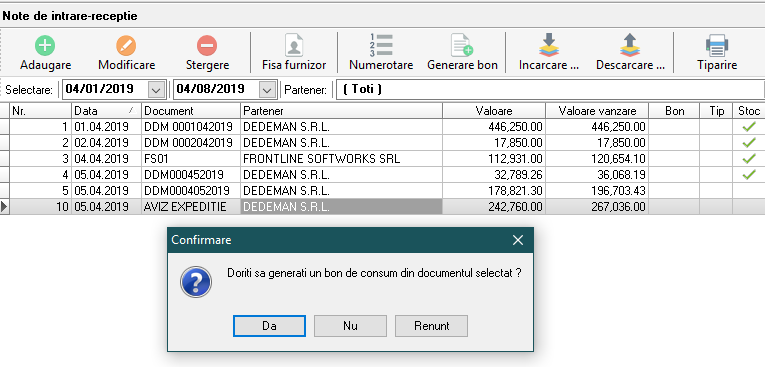Click value 242,760.00
Image resolution: width=765 pixels, height=367 pixels.
pyautogui.click(x=494, y=207)
